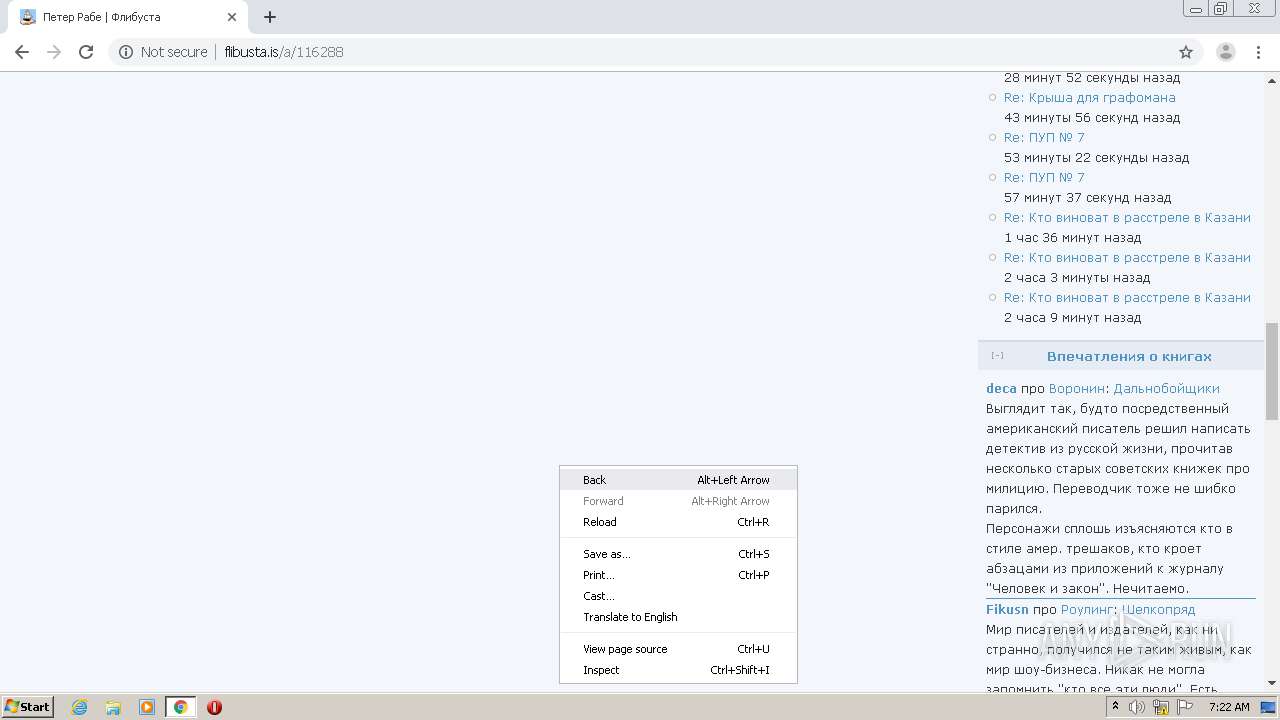Open media player icon in taskbar

pos(147,707)
